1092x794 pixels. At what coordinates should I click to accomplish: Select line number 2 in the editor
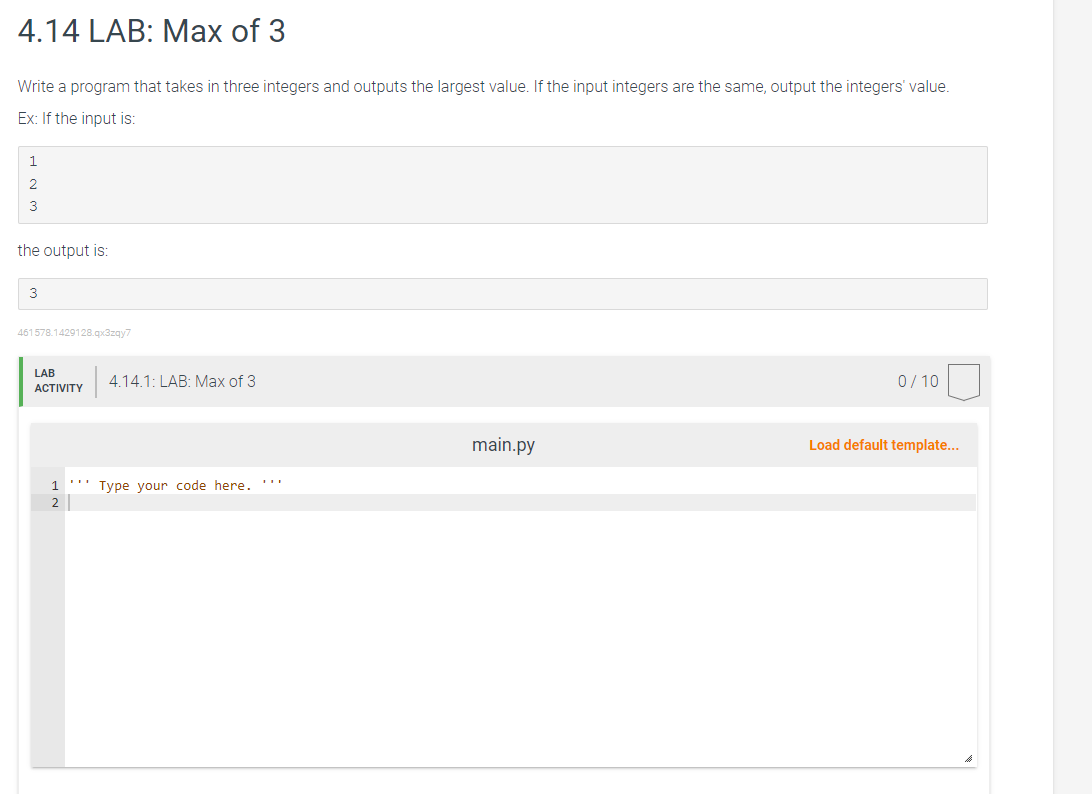(x=54, y=503)
